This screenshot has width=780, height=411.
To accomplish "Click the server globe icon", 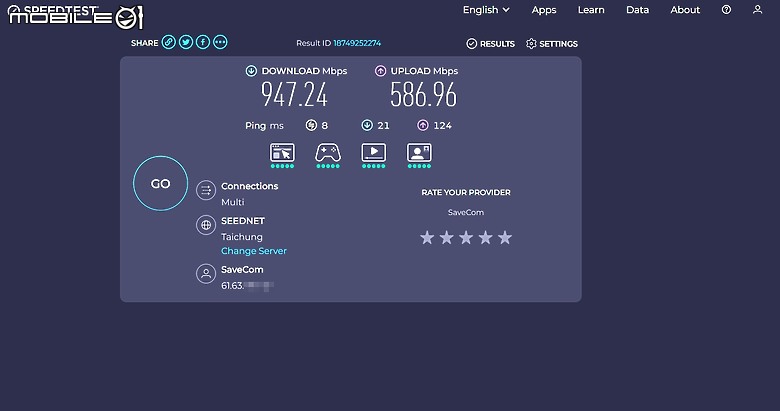I will tap(206, 225).
